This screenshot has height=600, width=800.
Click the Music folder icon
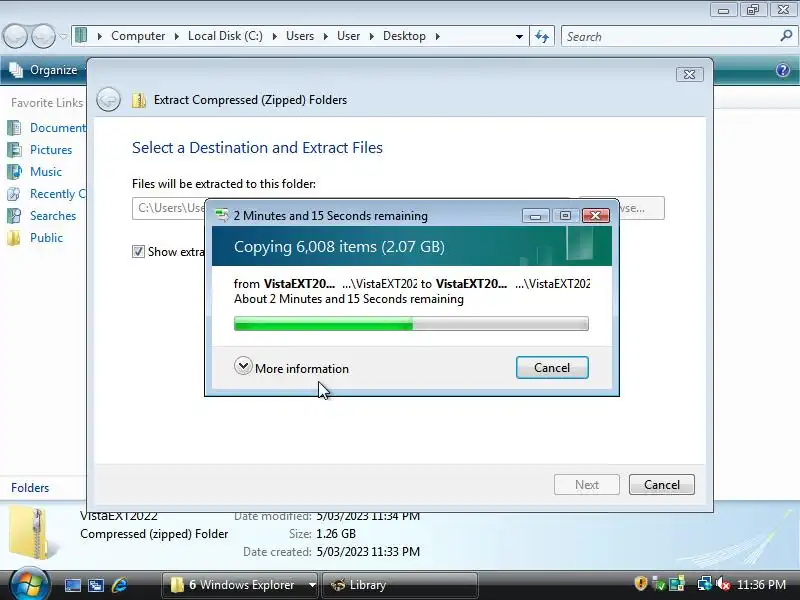click(x=14, y=171)
